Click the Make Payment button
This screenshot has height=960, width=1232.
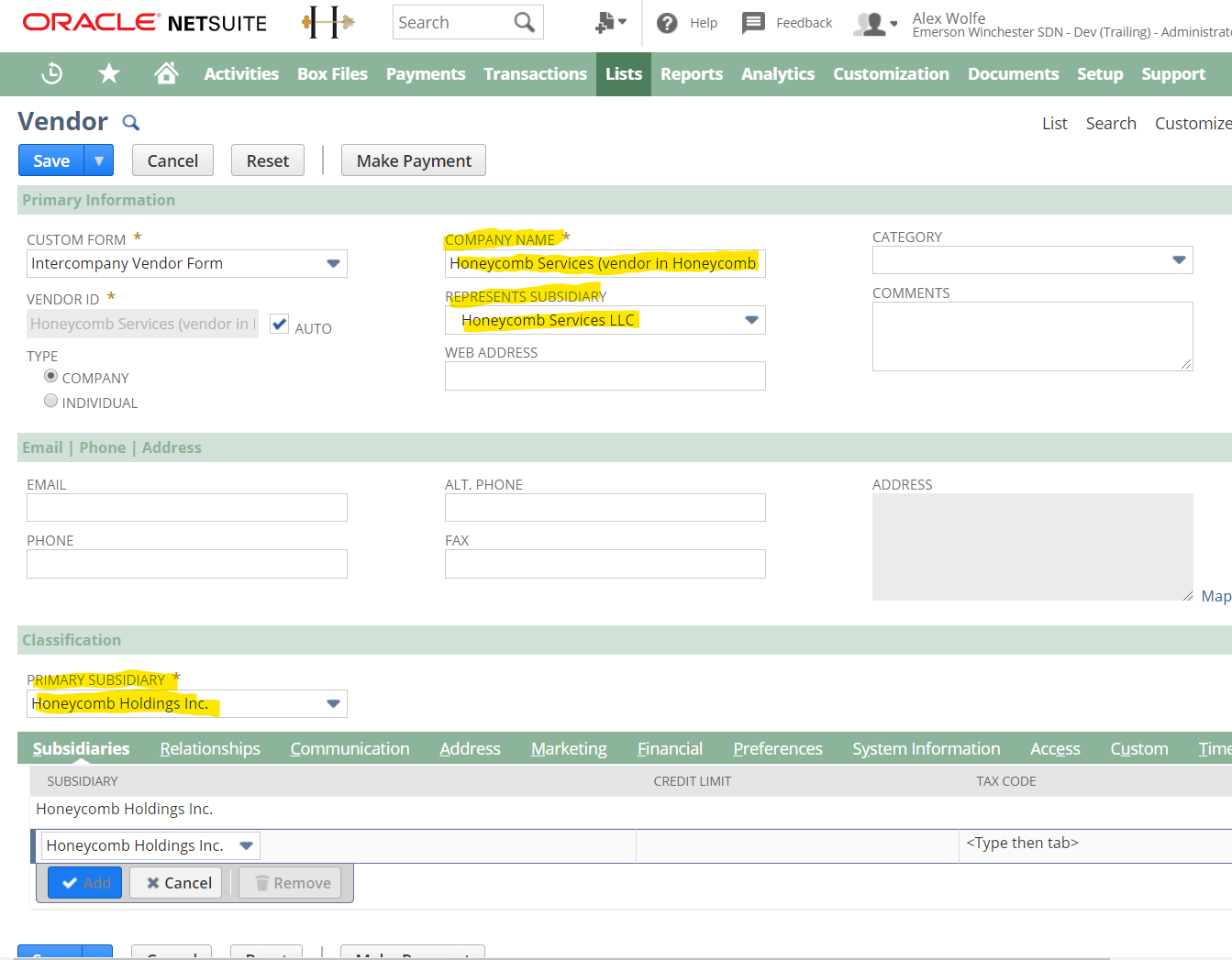tap(414, 160)
